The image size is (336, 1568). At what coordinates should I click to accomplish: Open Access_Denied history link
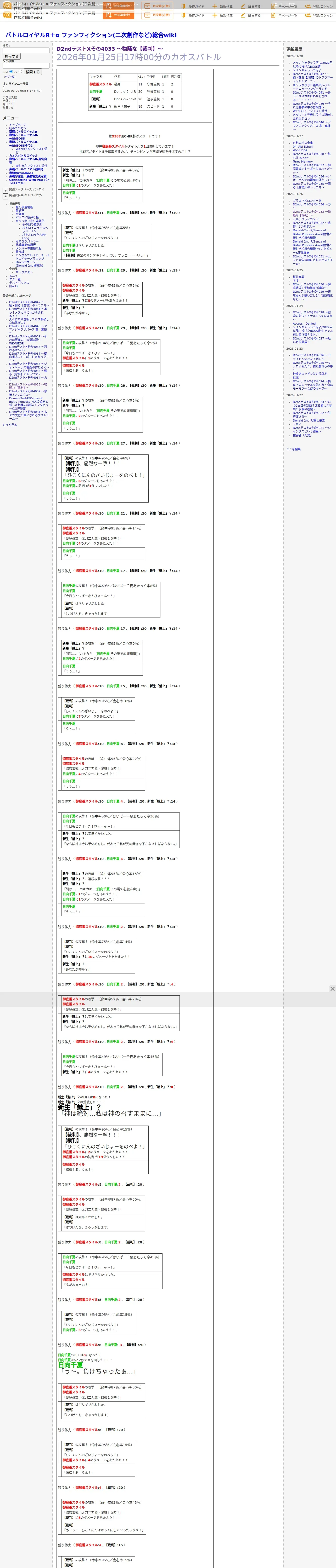(304, 323)
